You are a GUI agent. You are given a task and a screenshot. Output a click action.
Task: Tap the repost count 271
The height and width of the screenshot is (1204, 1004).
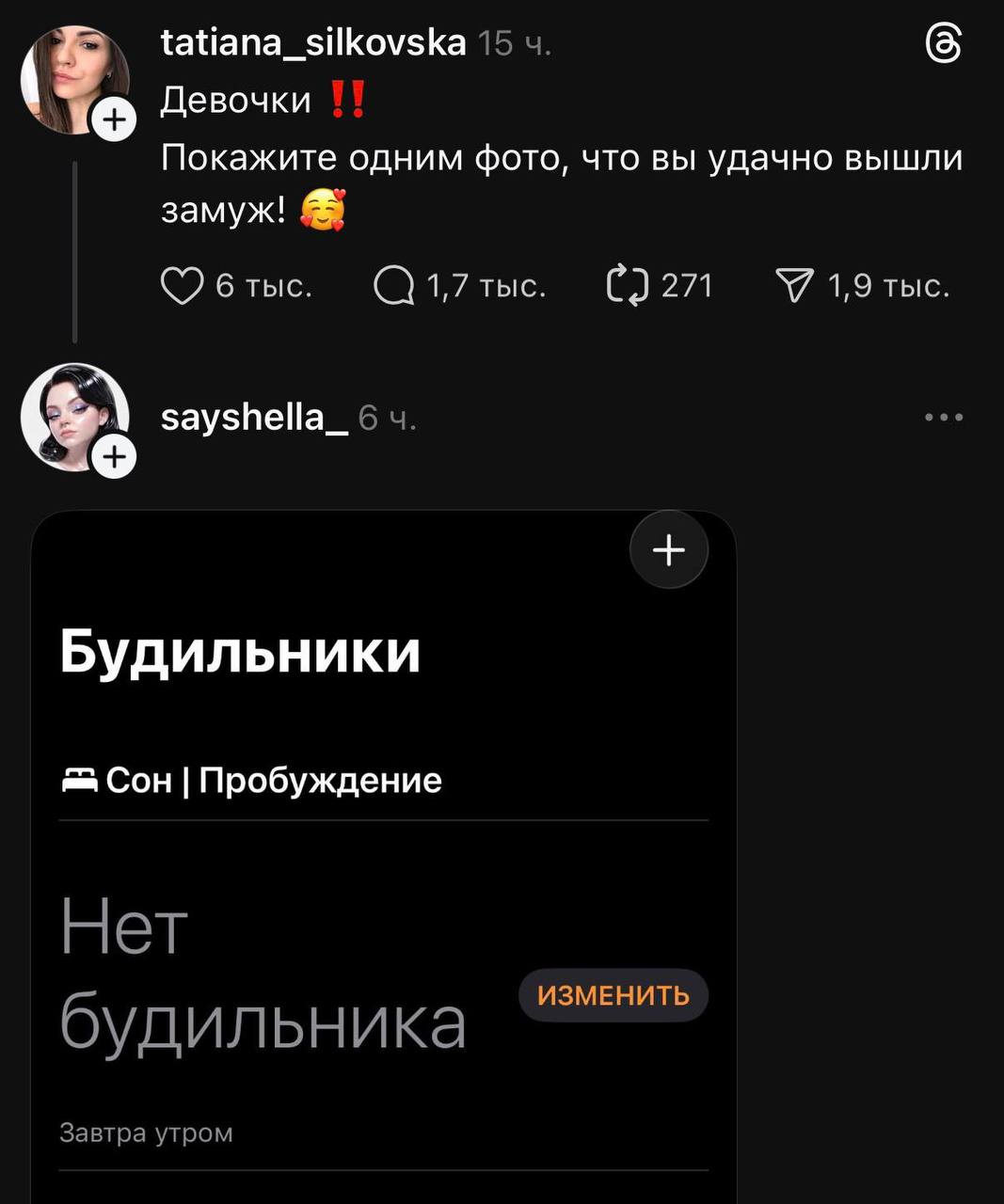click(x=687, y=286)
